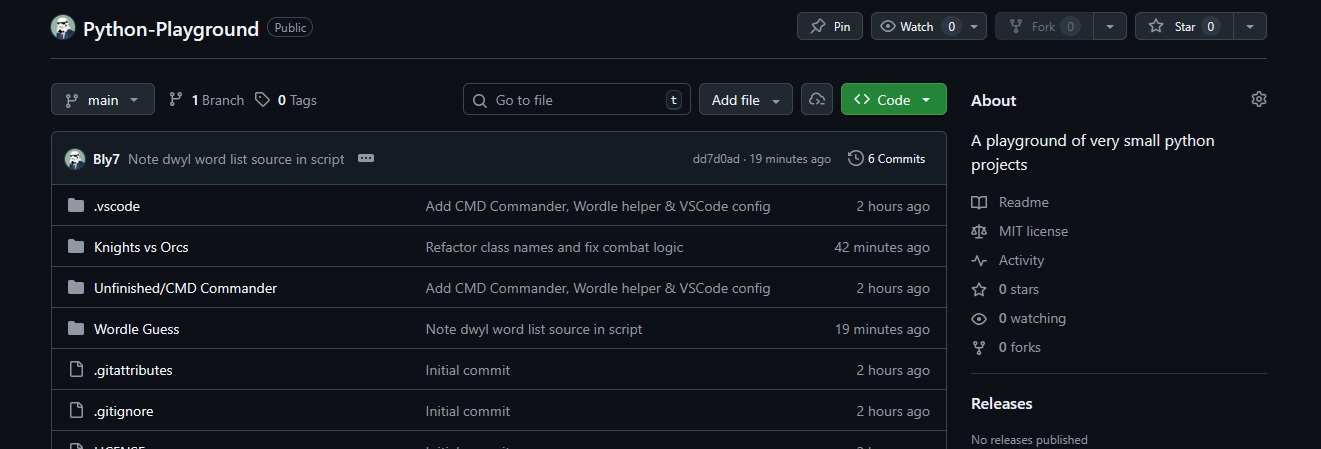Click the cloud codespace icon button
The height and width of the screenshot is (449, 1321).
point(817,99)
